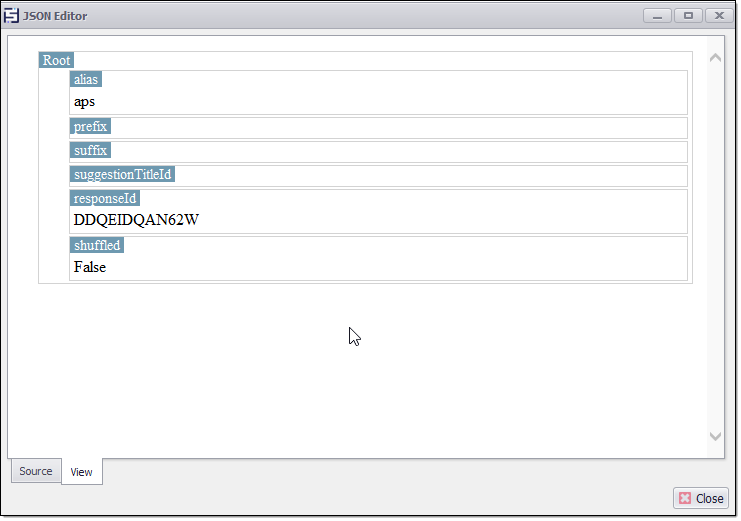Maximize the JSON Editor window
Image resolution: width=741 pixels, height=521 pixels.
tap(688, 16)
